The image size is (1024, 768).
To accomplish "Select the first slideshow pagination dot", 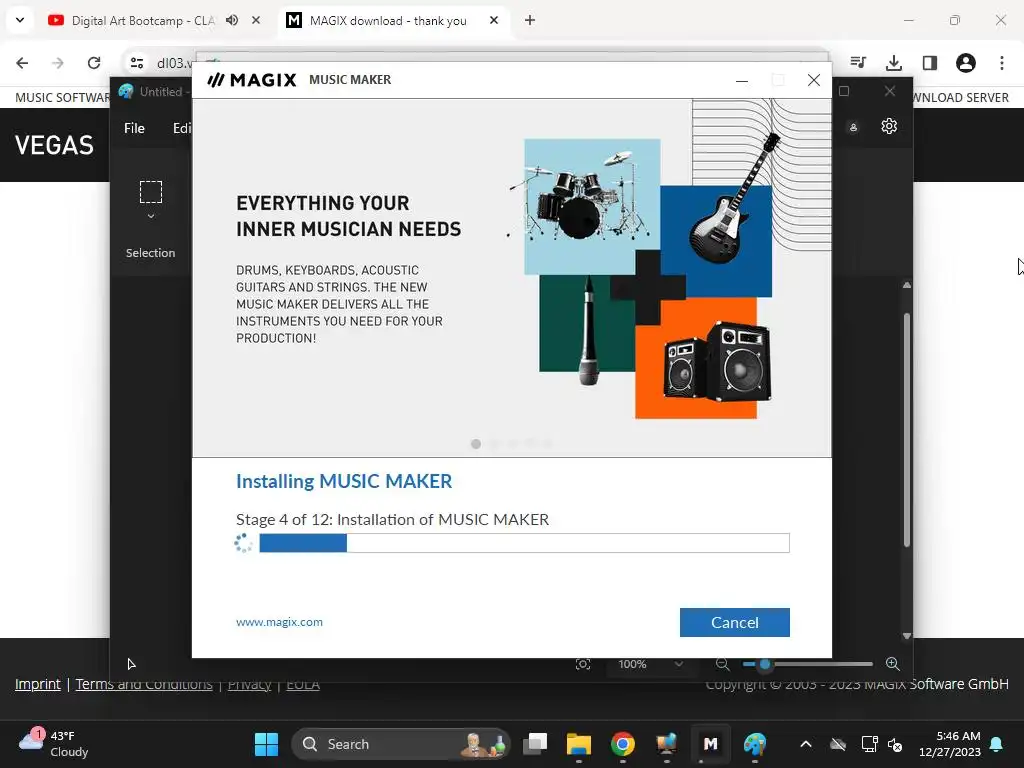I will (x=475, y=444).
